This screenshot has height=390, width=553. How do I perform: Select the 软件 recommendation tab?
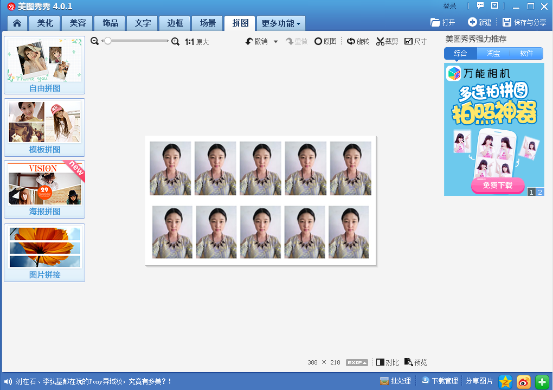click(x=526, y=53)
